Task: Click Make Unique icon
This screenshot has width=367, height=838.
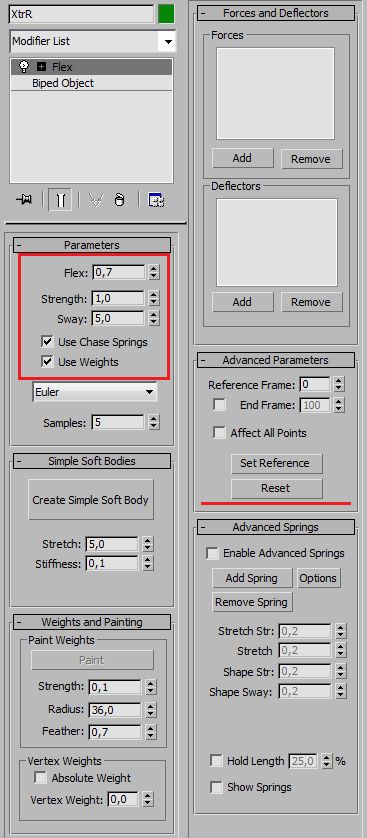Action: [95, 200]
